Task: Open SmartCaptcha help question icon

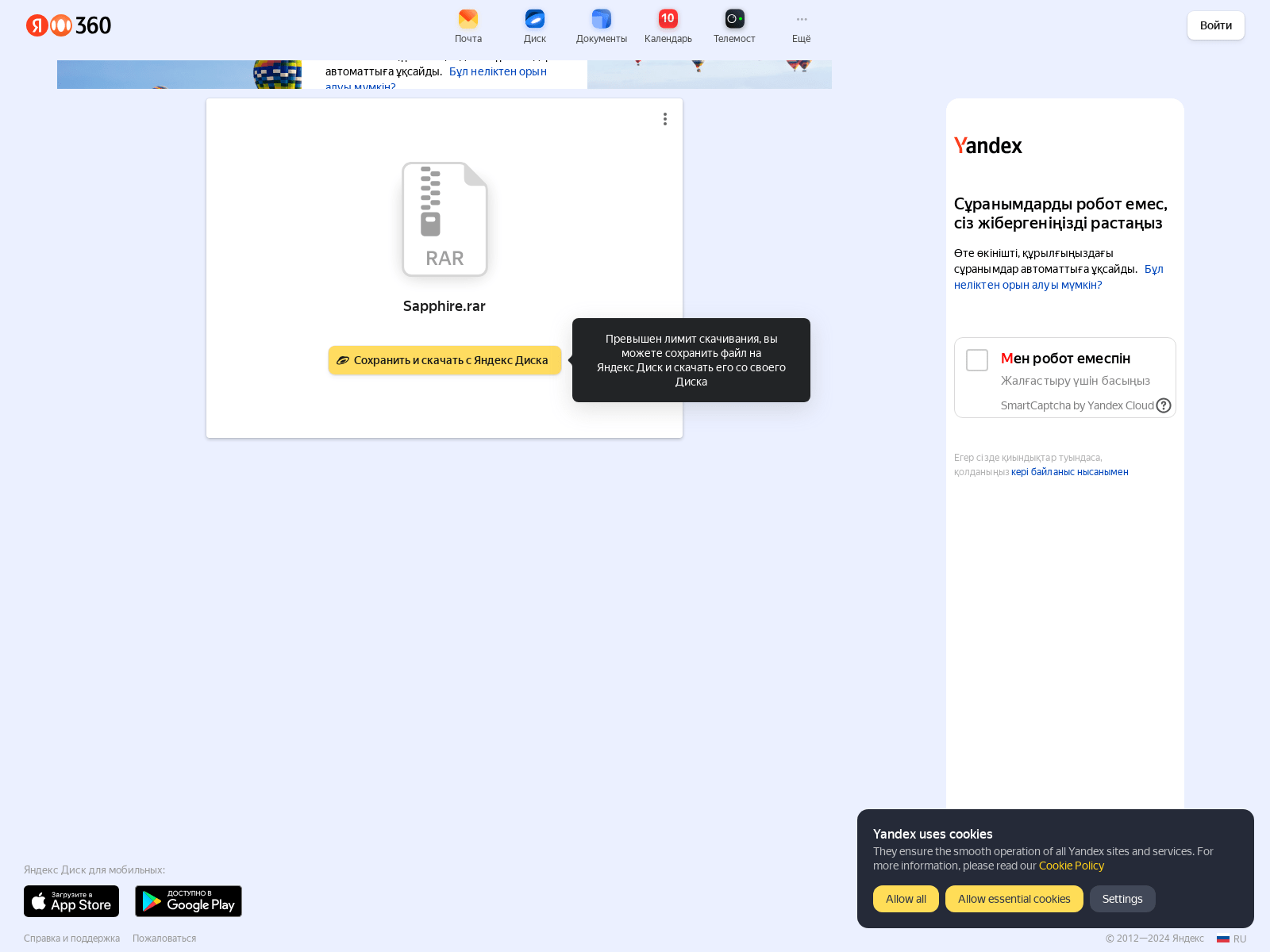Action: coord(1164,405)
